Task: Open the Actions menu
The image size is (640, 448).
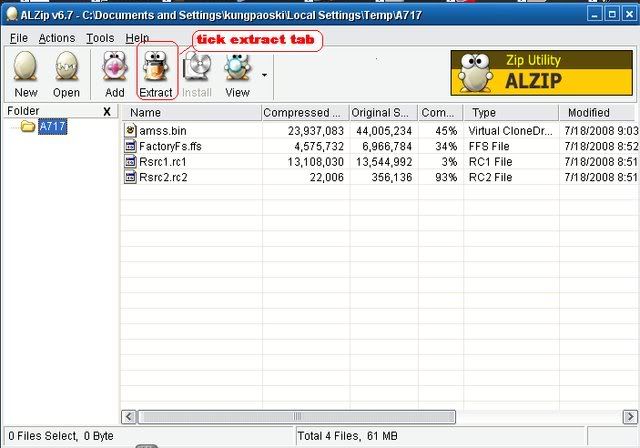Action: 57,38
